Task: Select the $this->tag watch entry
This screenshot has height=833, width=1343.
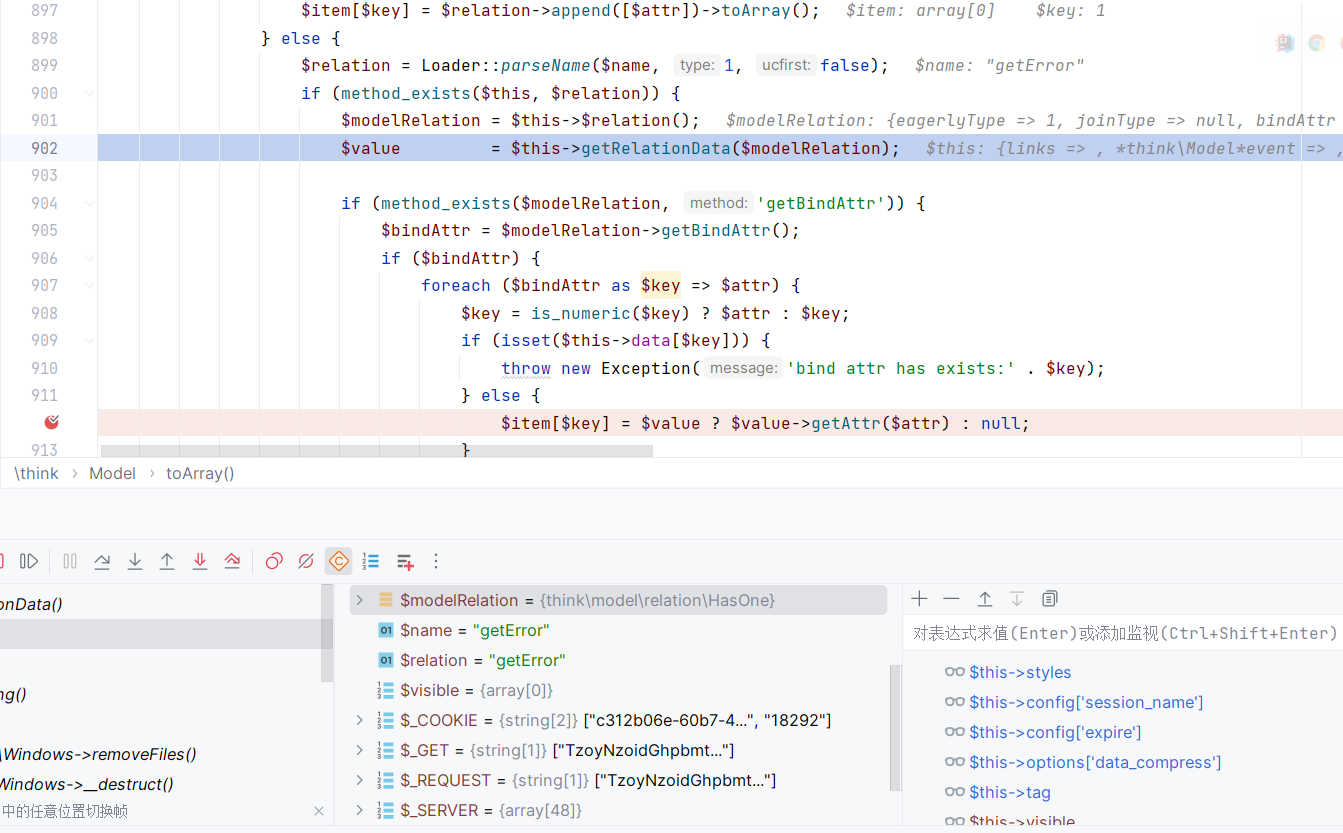Action: pyautogui.click(x=1010, y=792)
